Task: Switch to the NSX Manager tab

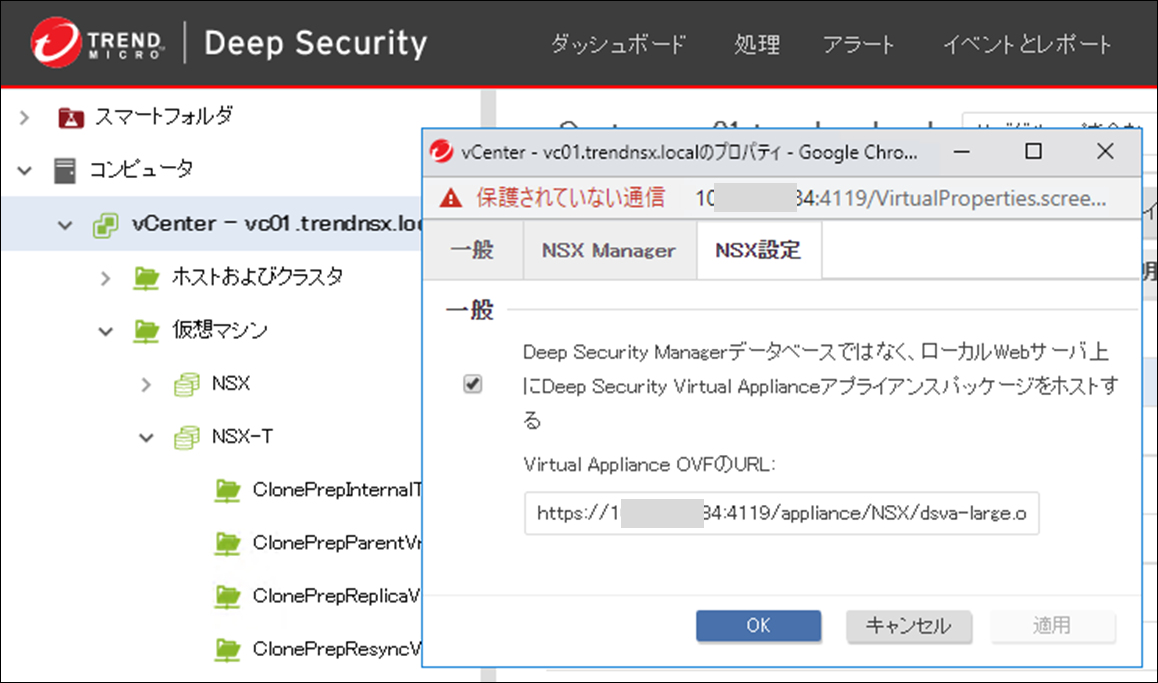Action: pyautogui.click(x=608, y=251)
